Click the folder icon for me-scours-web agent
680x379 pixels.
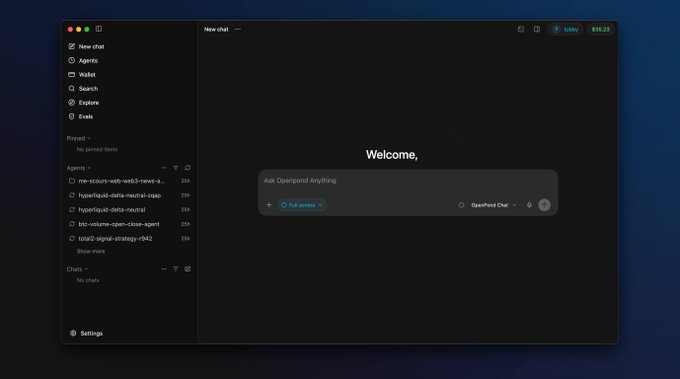[x=72, y=181]
